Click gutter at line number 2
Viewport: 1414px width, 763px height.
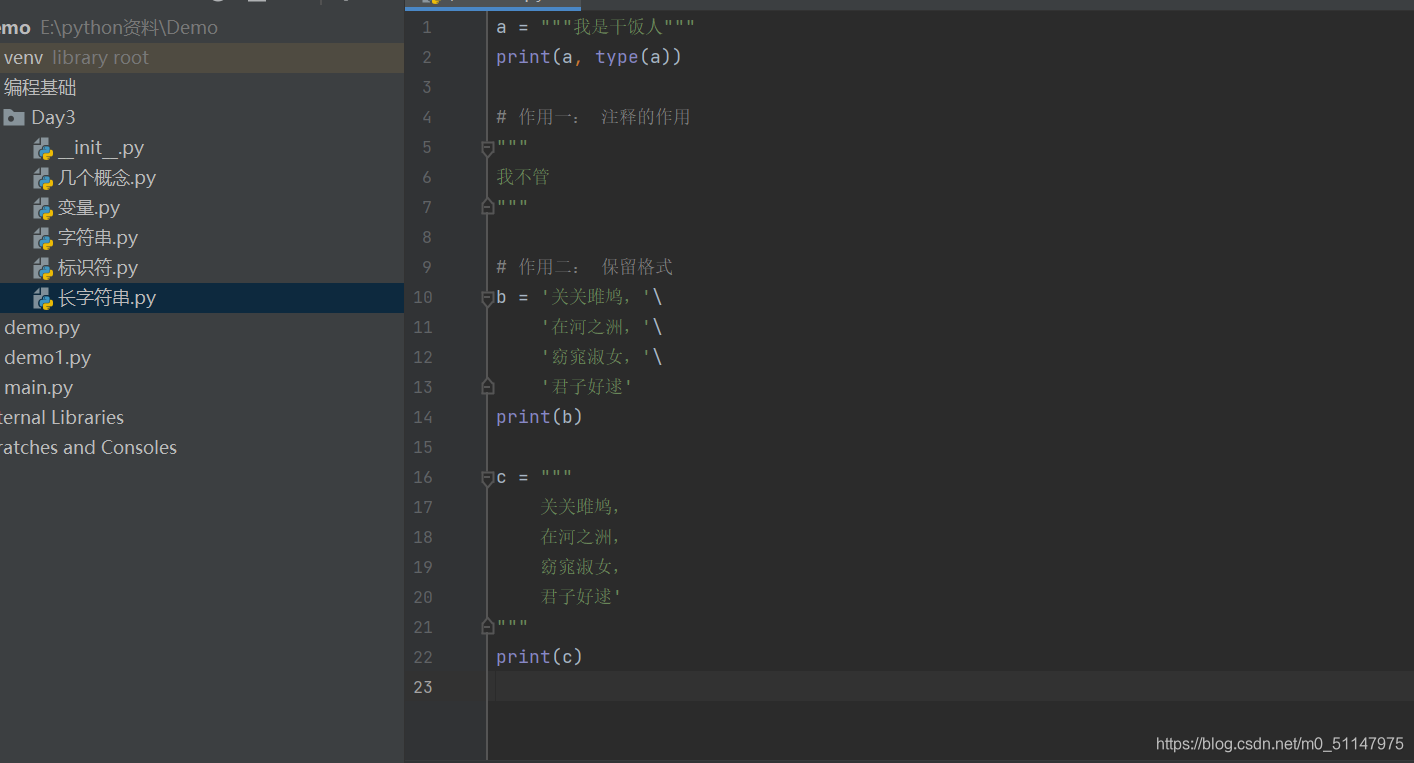click(427, 58)
